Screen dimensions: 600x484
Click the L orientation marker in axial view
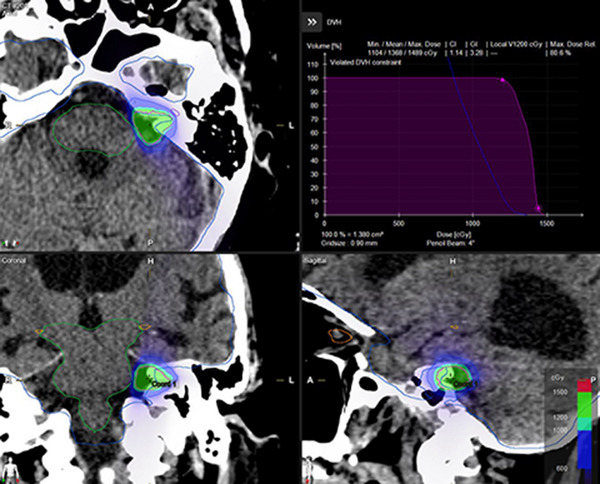291,125
